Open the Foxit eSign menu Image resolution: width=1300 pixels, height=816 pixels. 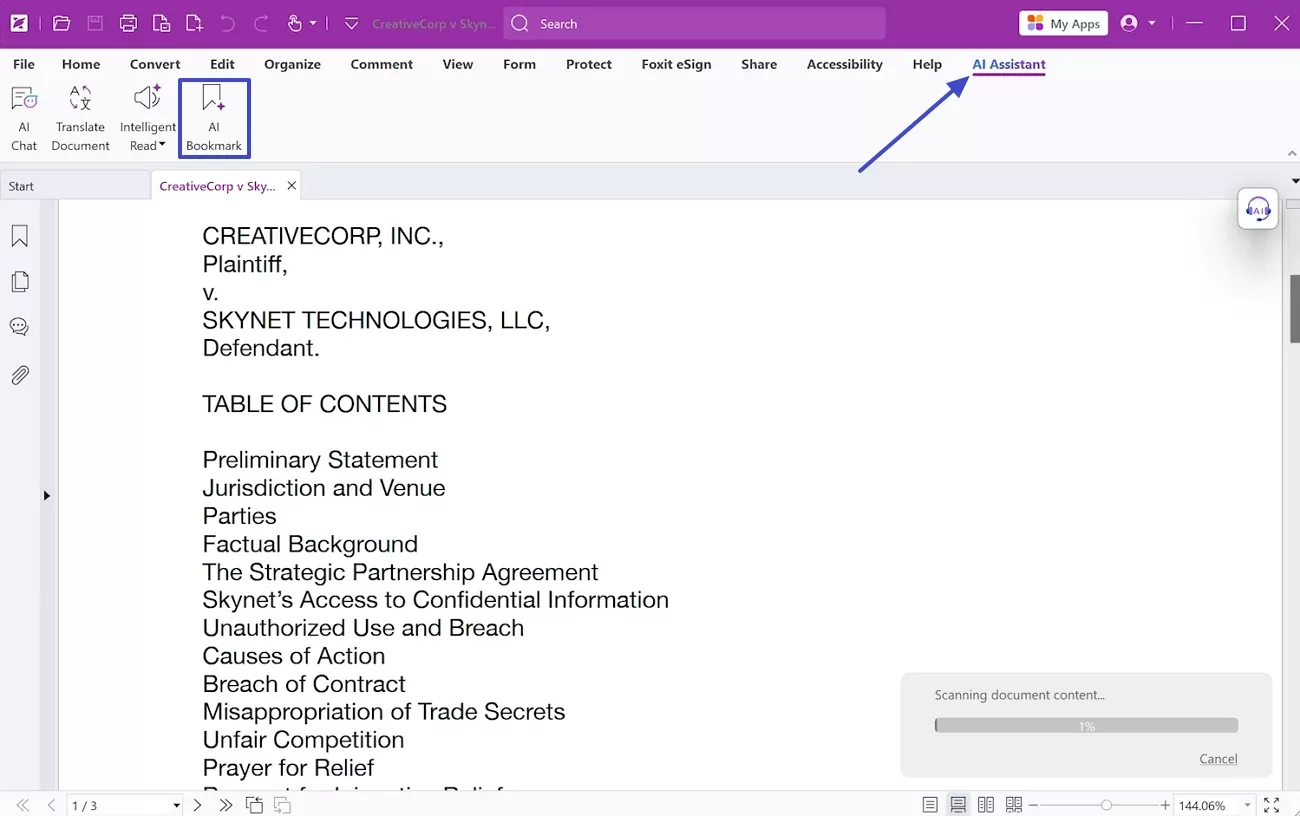676,64
